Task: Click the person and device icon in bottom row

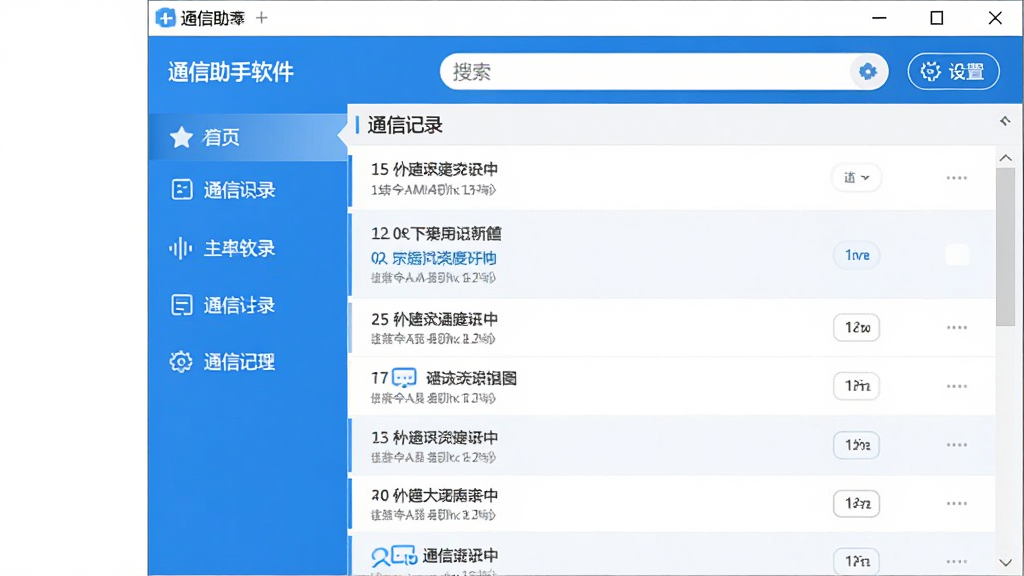Action: (x=394, y=556)
